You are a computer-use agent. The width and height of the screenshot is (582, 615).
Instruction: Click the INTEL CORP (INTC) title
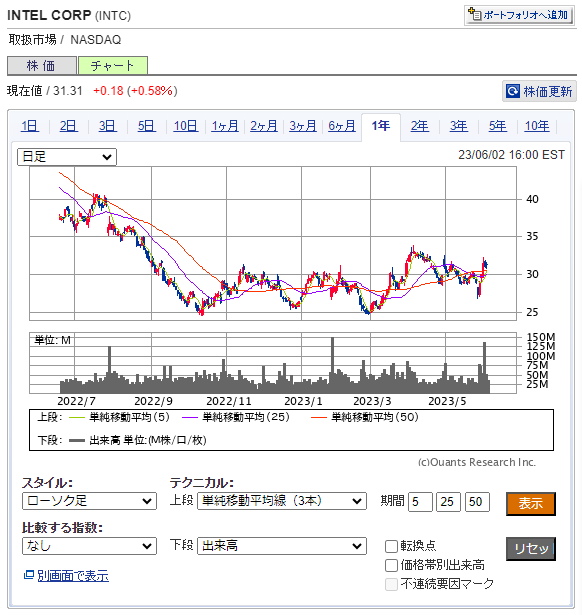(x=69, y=15)
